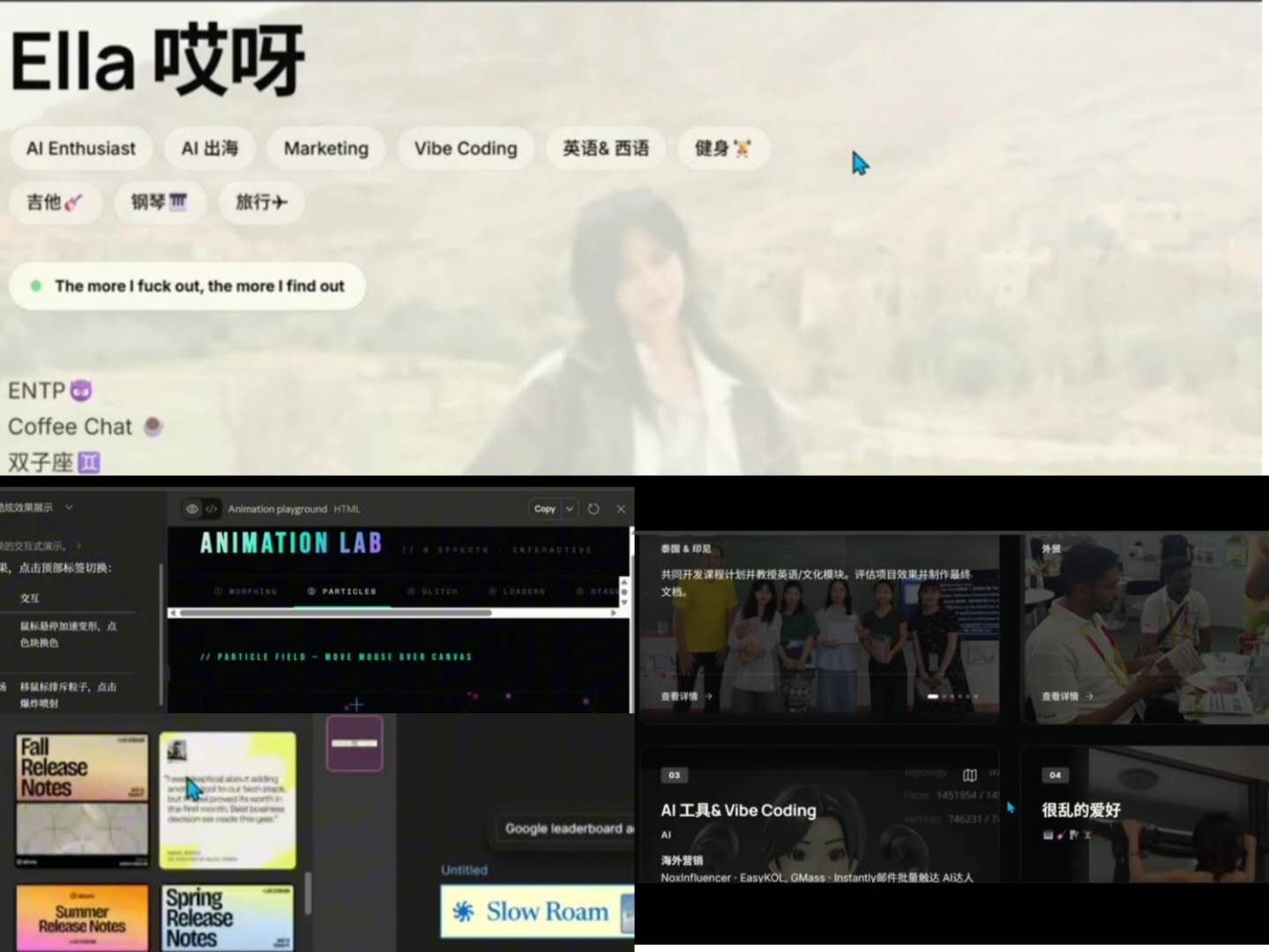Open the 很乱的爱好 card title
The image size is (1269, 952).
click(x=1081, y=810)
